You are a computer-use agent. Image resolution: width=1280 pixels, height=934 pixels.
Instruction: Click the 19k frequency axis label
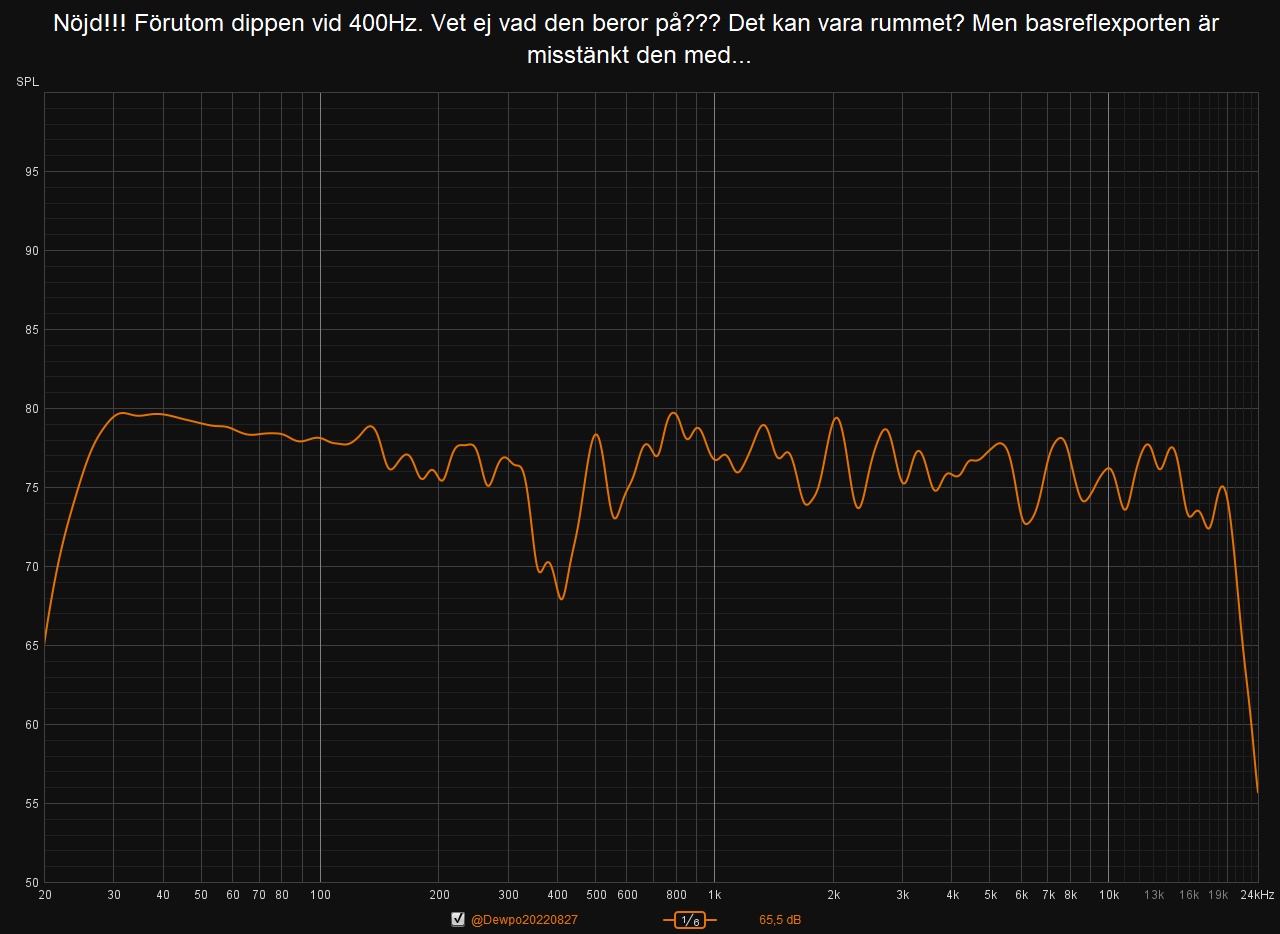point(1218,895)
